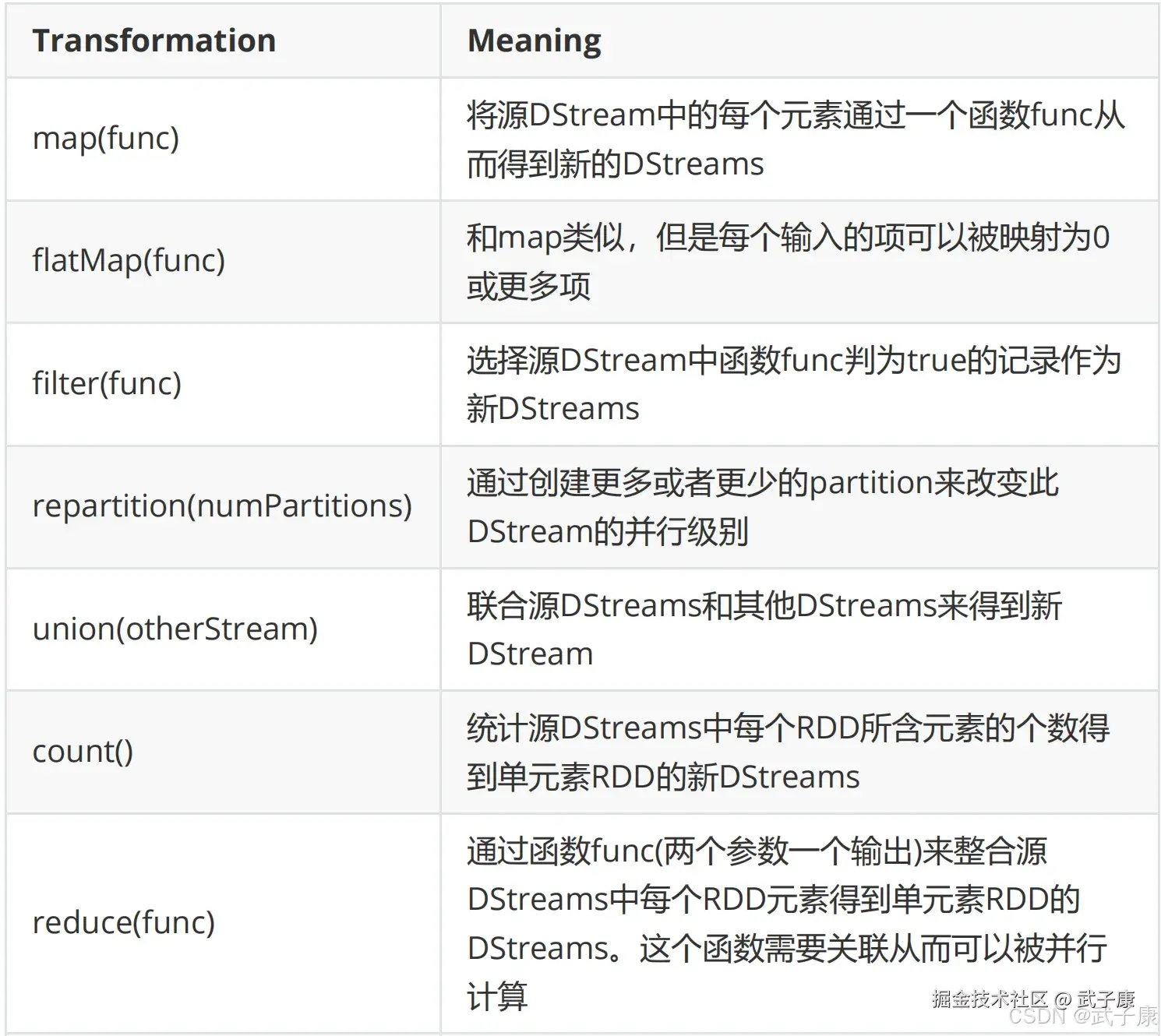The image size is (1161, 1036).
Task: Click the reduce description starting 通过函数func
Action: tap(787, 924)
